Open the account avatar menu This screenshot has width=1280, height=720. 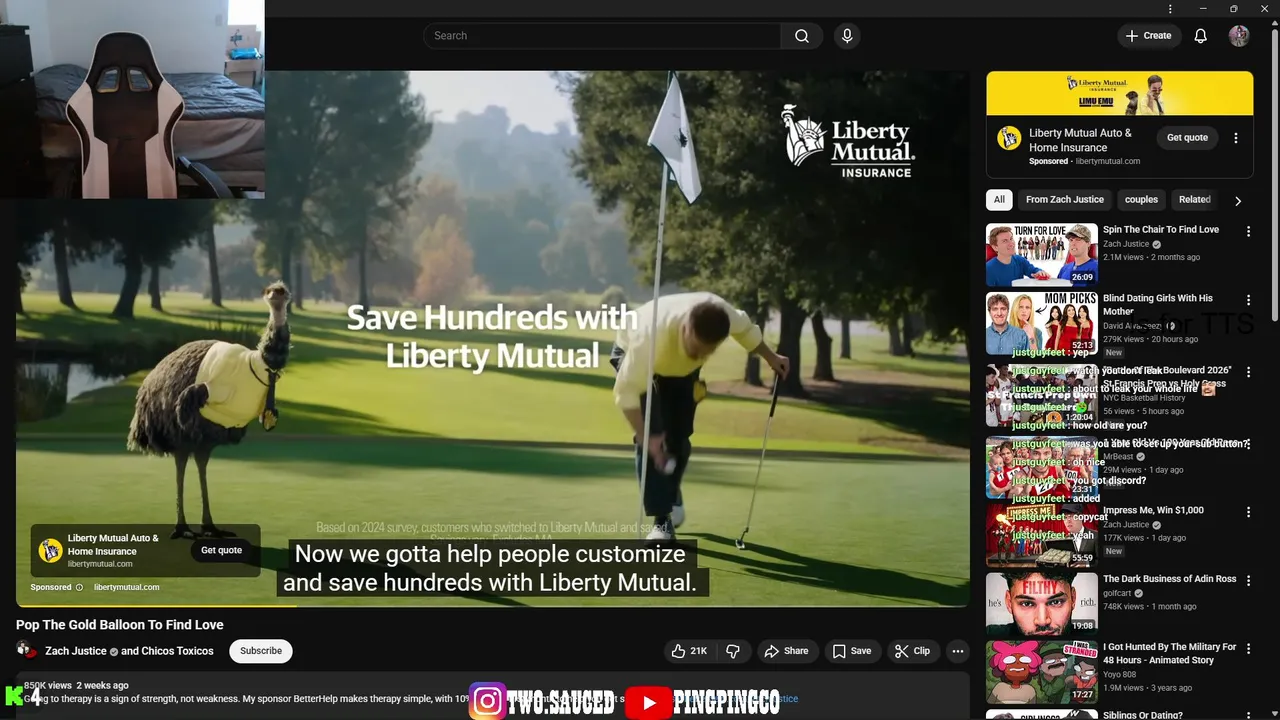coord(1239,36)
